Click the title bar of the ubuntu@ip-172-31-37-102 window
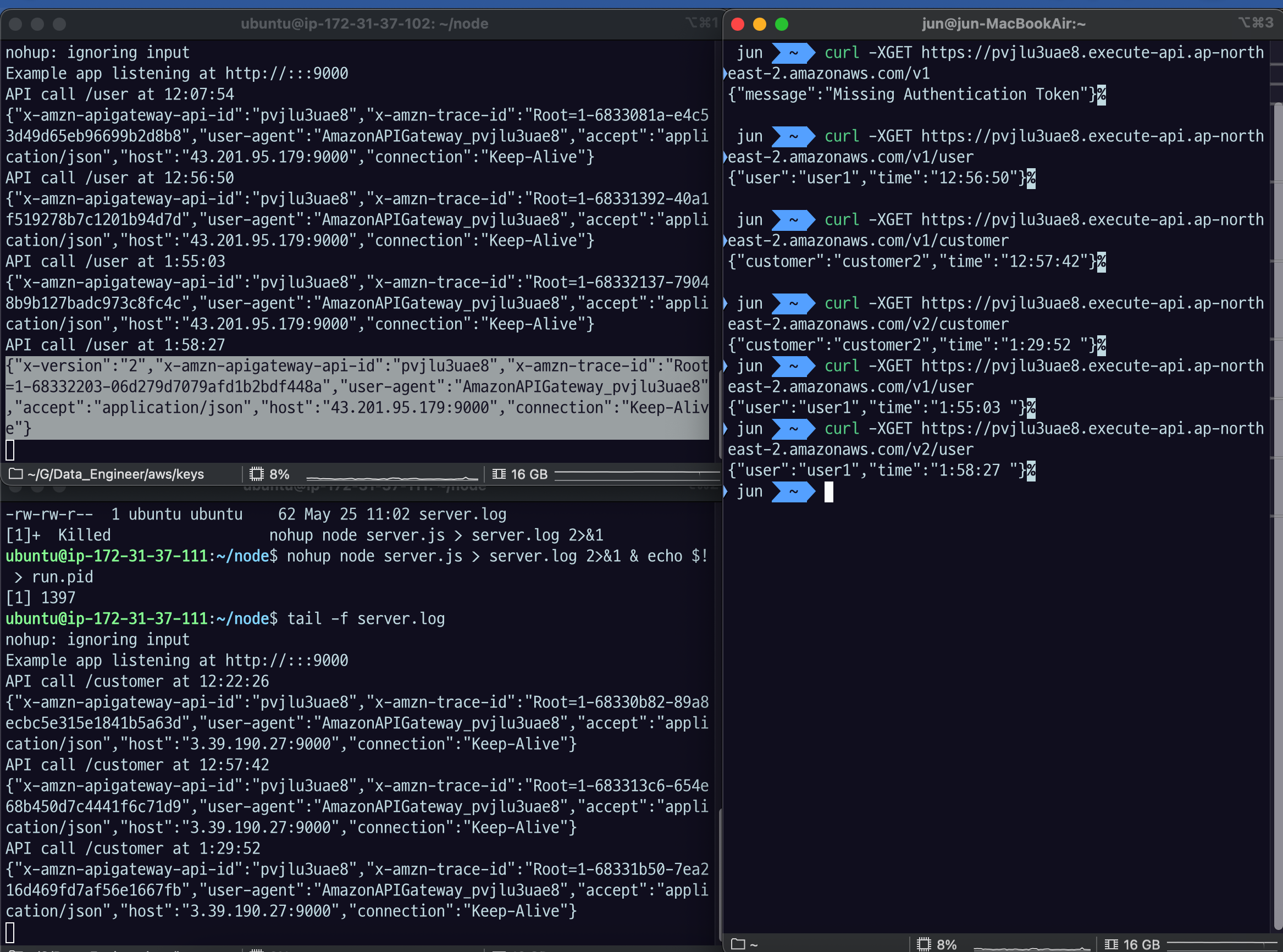1283x952 pixels. pyautogui.click(x=364, y=24)
